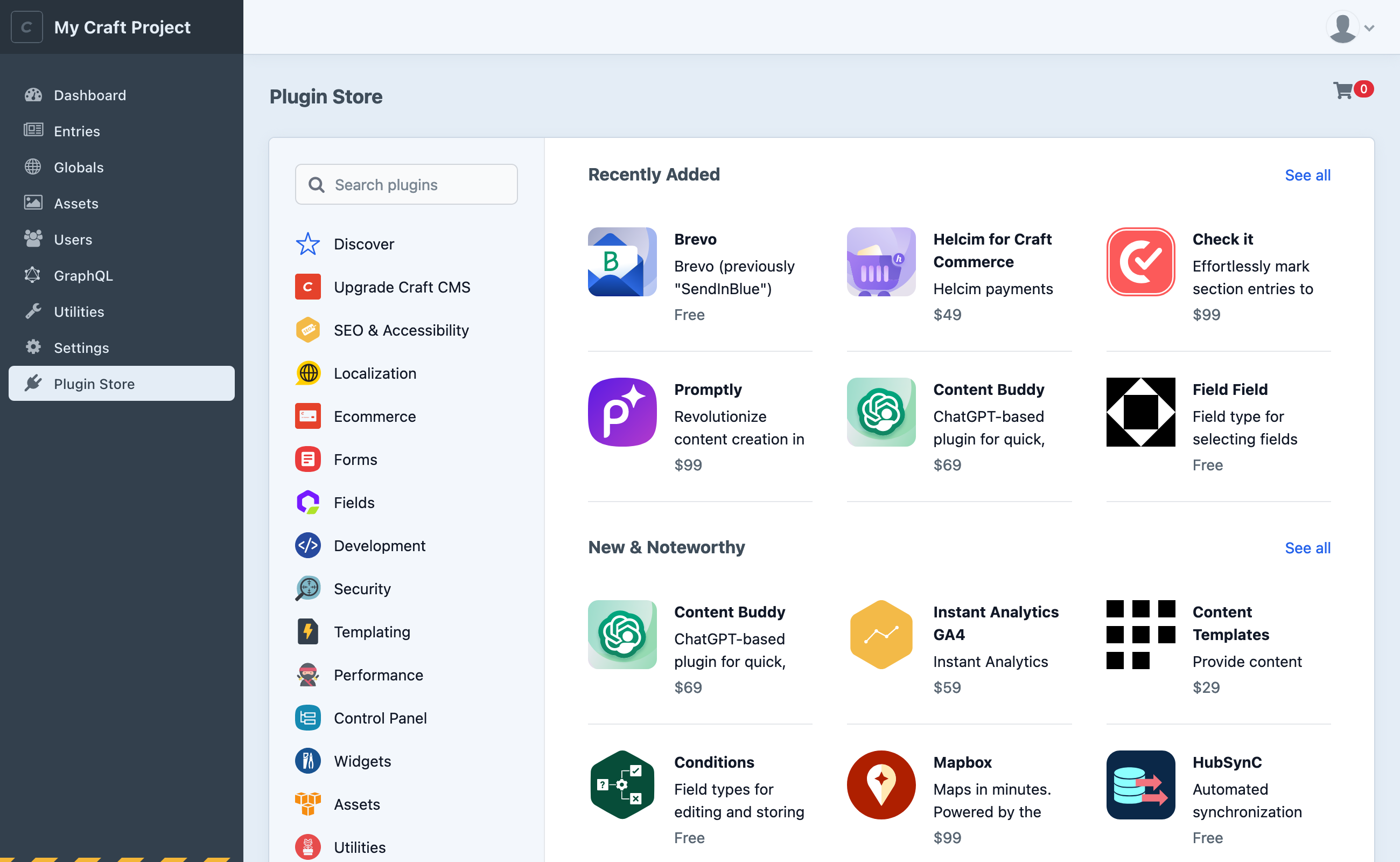Click the Ecommerce category icon
Screen dimensions: 1400x862
(x=307, y=416)
